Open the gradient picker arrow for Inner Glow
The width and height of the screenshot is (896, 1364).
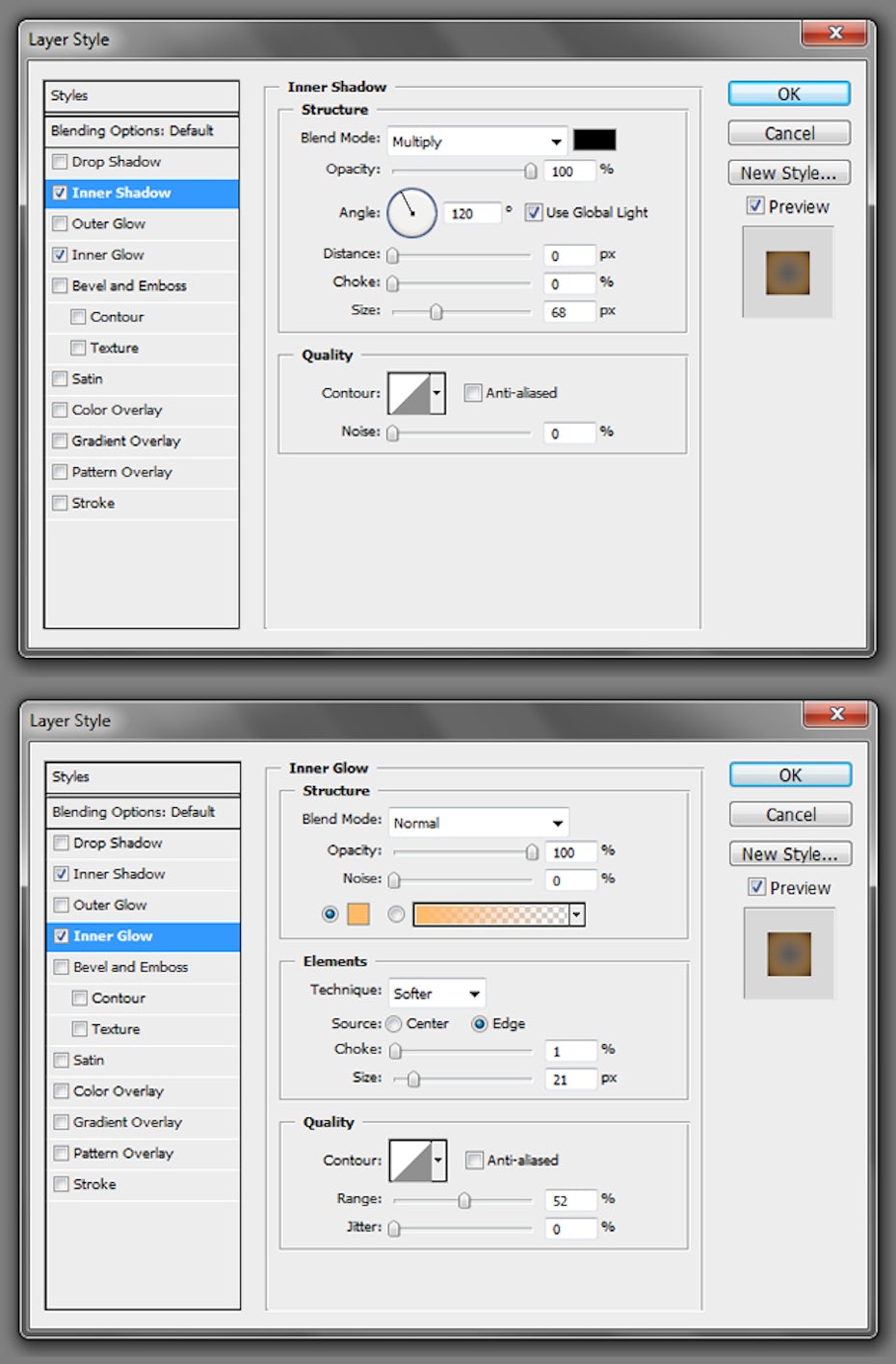[577, 914]
